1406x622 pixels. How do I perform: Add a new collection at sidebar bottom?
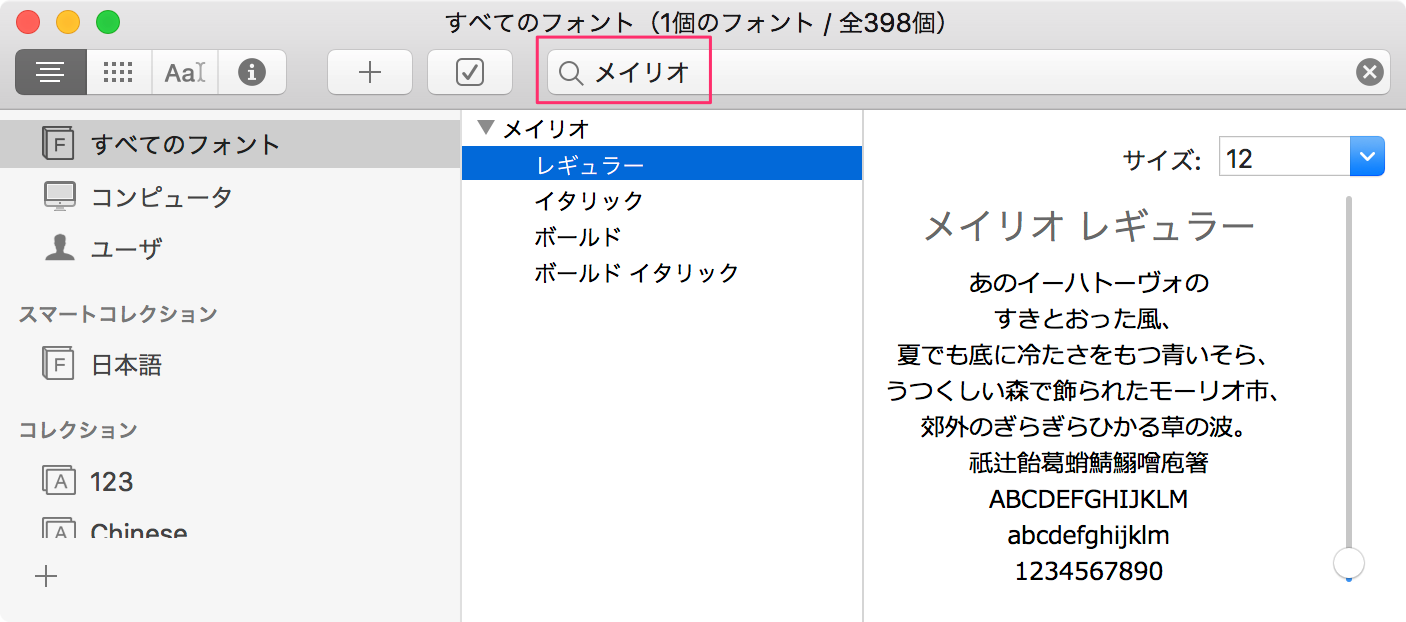(x=46, y=577)
